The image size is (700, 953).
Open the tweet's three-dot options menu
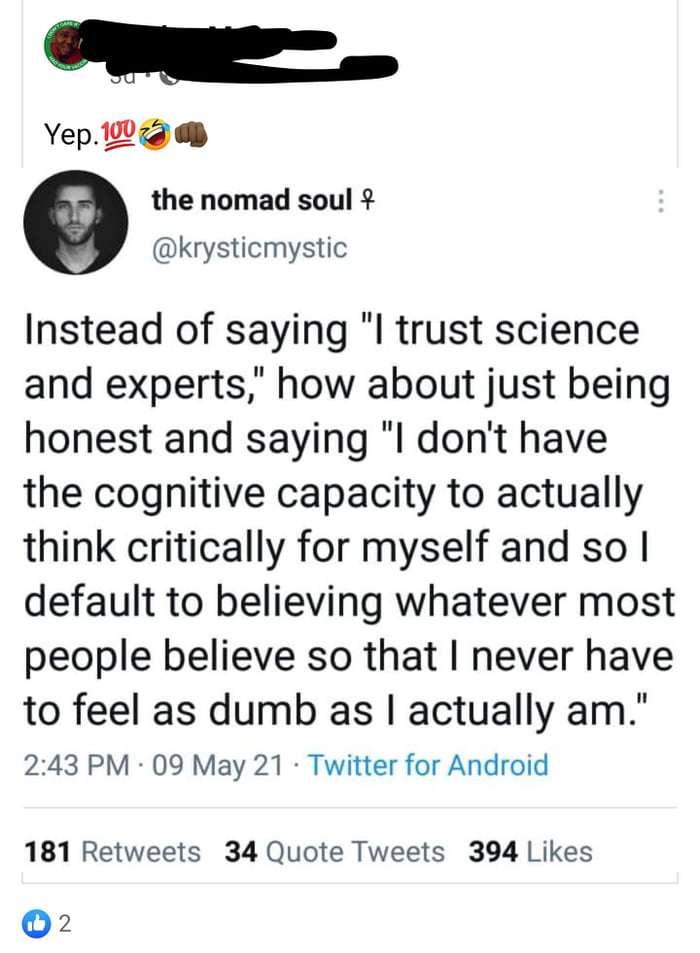[660, 202]
